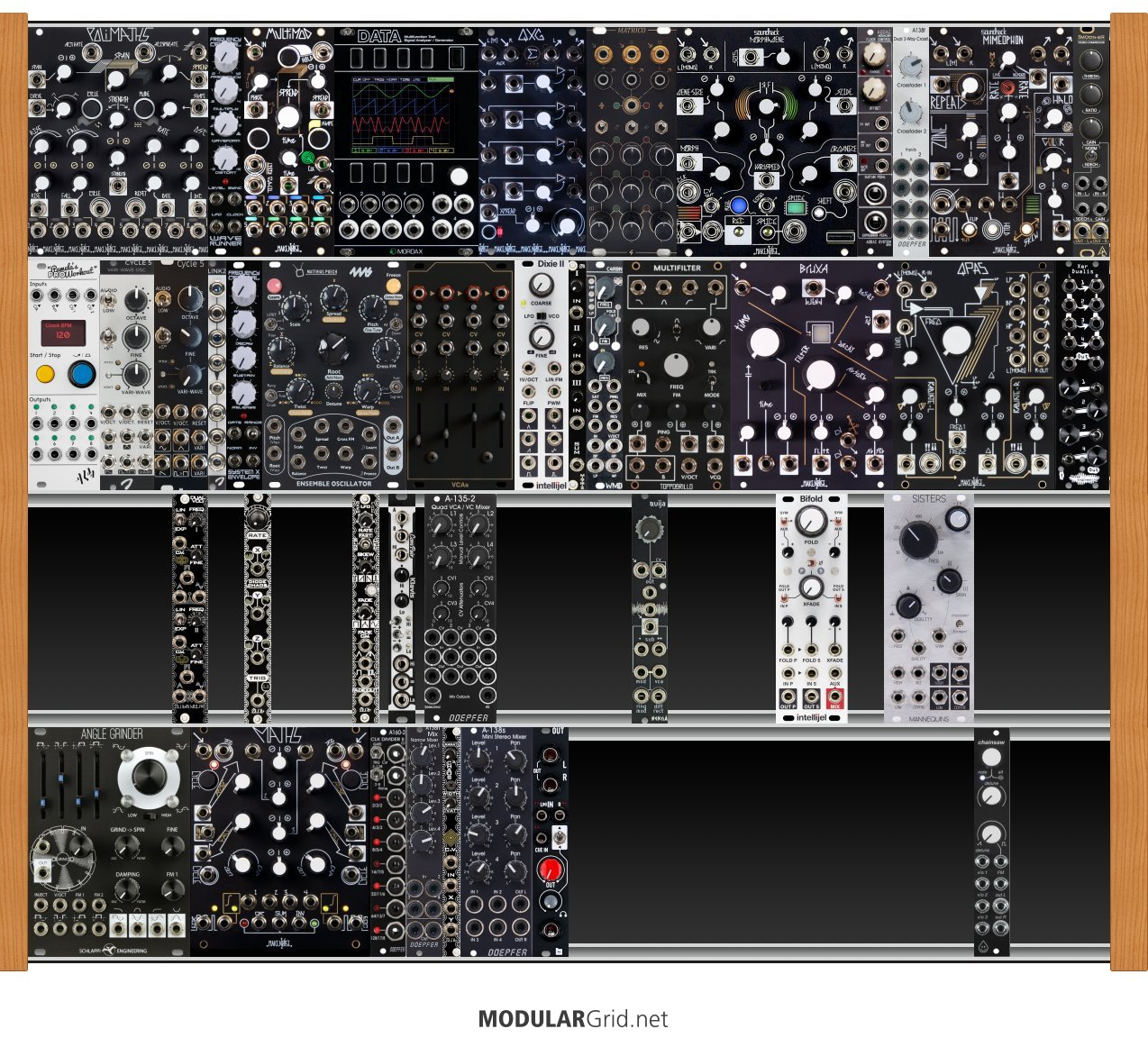Click the FINE knob on Dixie II
The image size is (1148, 1038).
[542, 339]
